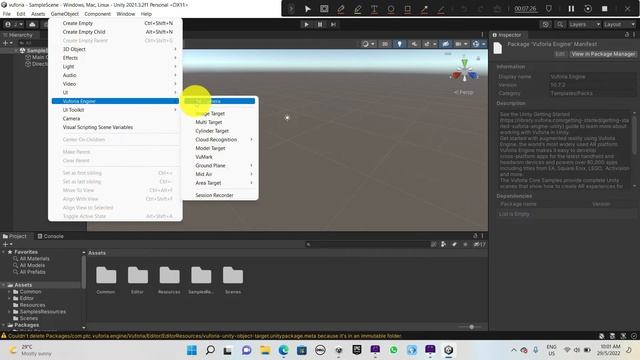Open the Component menu

98,14
